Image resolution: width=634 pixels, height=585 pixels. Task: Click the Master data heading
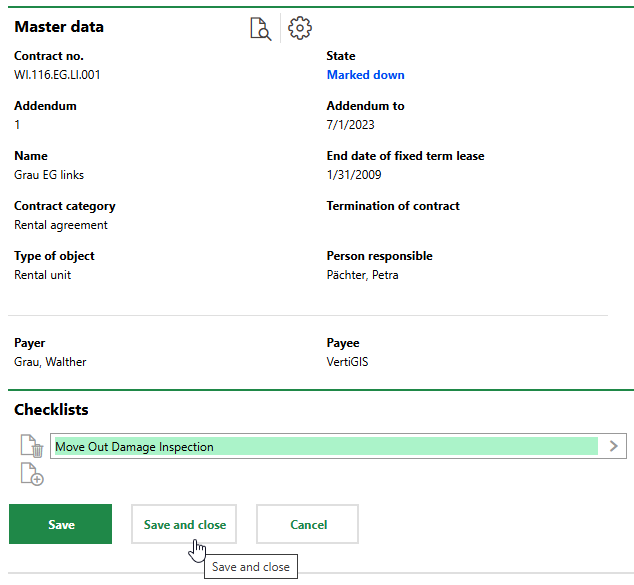(59, 27)
